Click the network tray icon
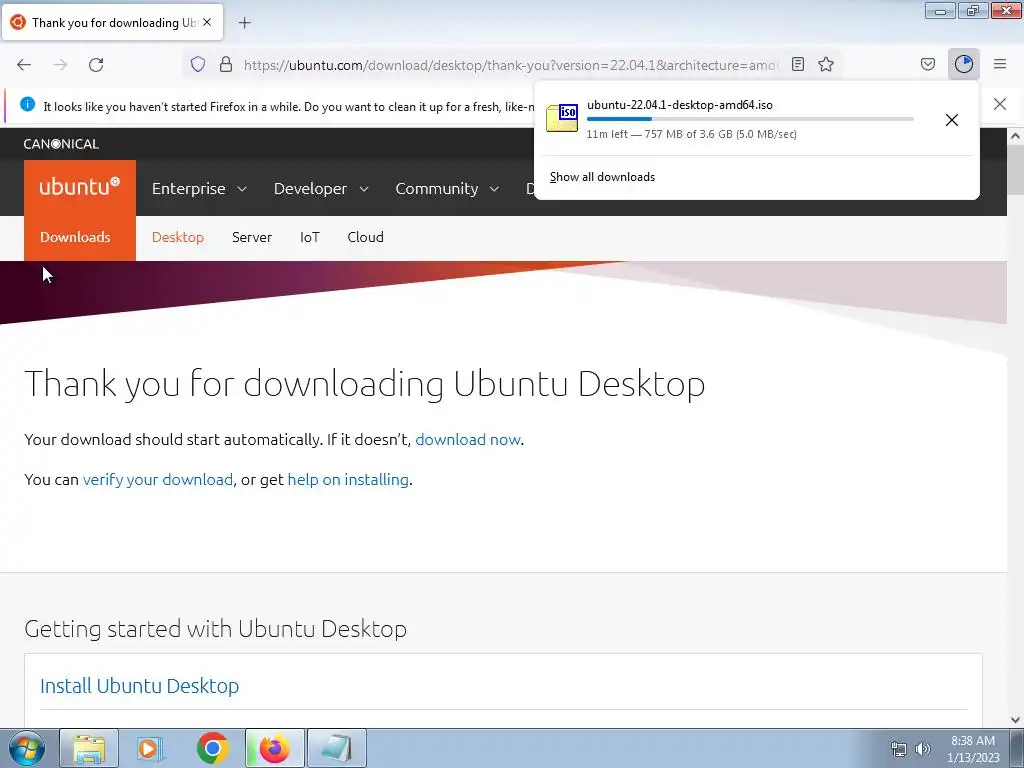1024x768 pixels. (x=899, y=749)
